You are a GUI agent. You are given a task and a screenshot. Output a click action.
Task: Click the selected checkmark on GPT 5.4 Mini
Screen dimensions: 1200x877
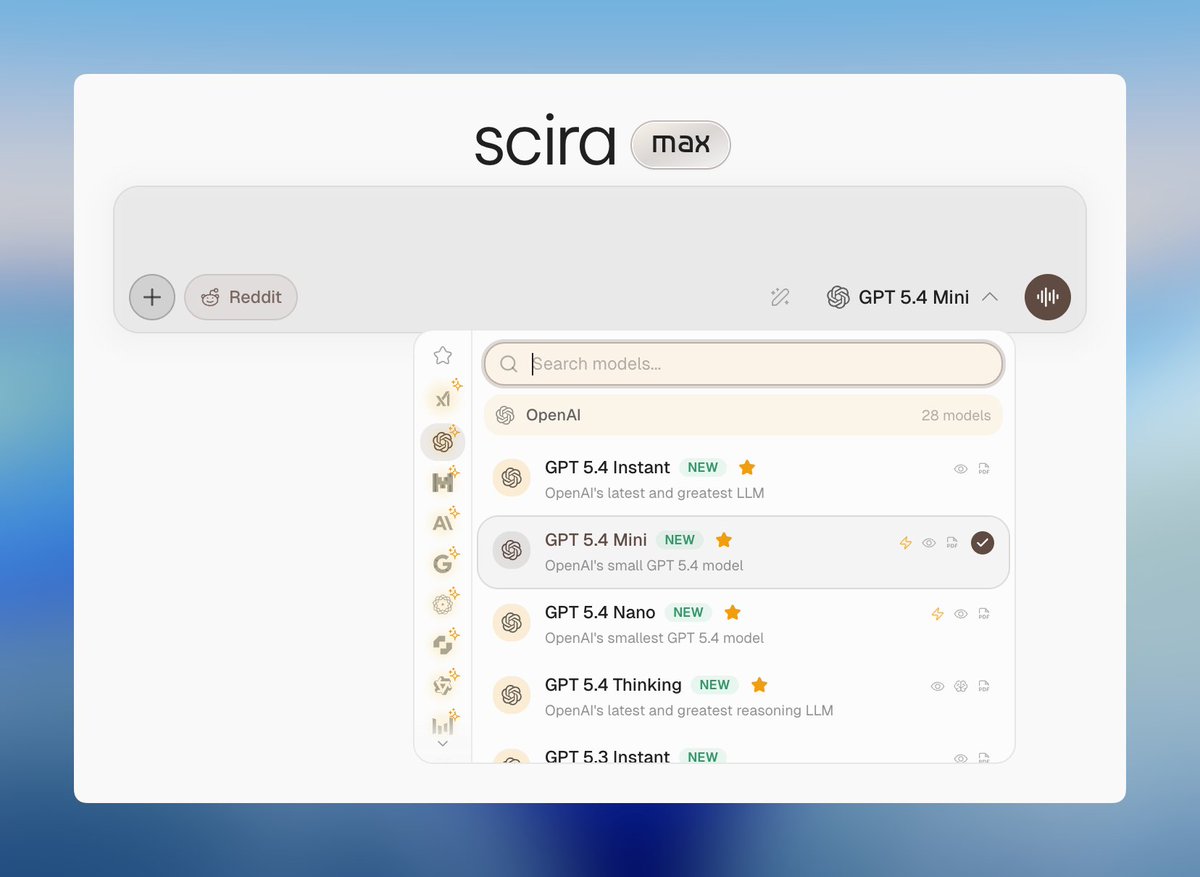pos(983,543)
